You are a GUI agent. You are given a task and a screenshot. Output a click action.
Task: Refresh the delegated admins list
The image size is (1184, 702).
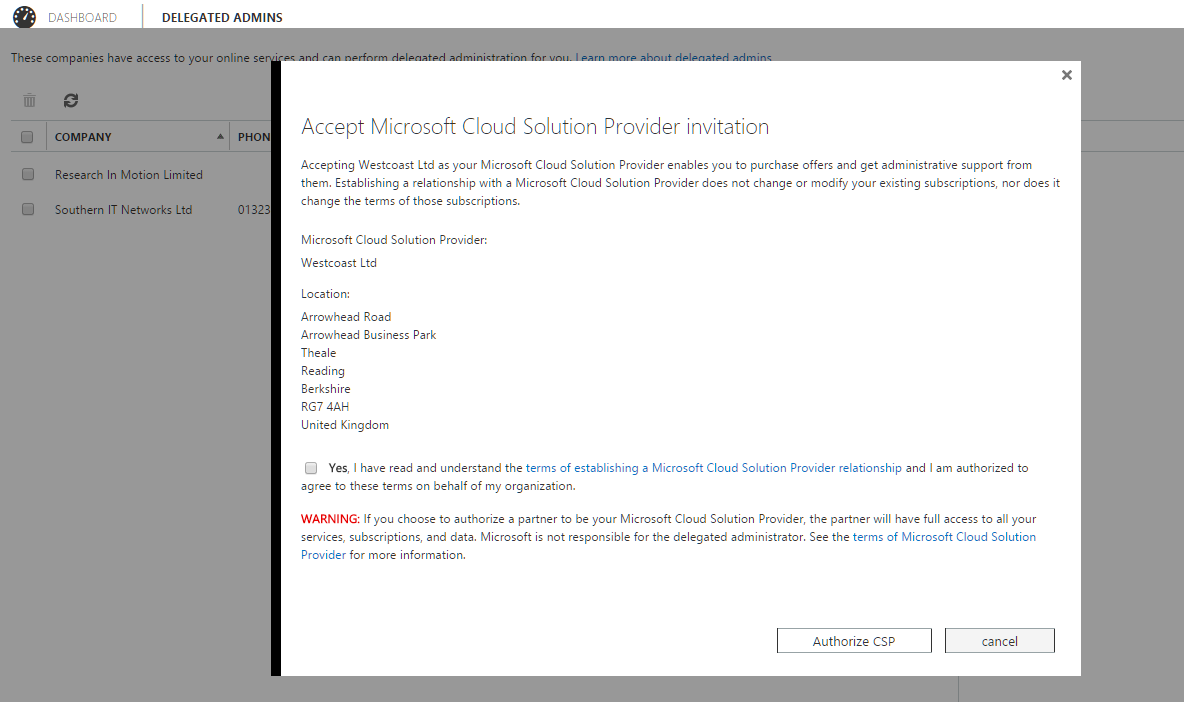pos(71,100)
